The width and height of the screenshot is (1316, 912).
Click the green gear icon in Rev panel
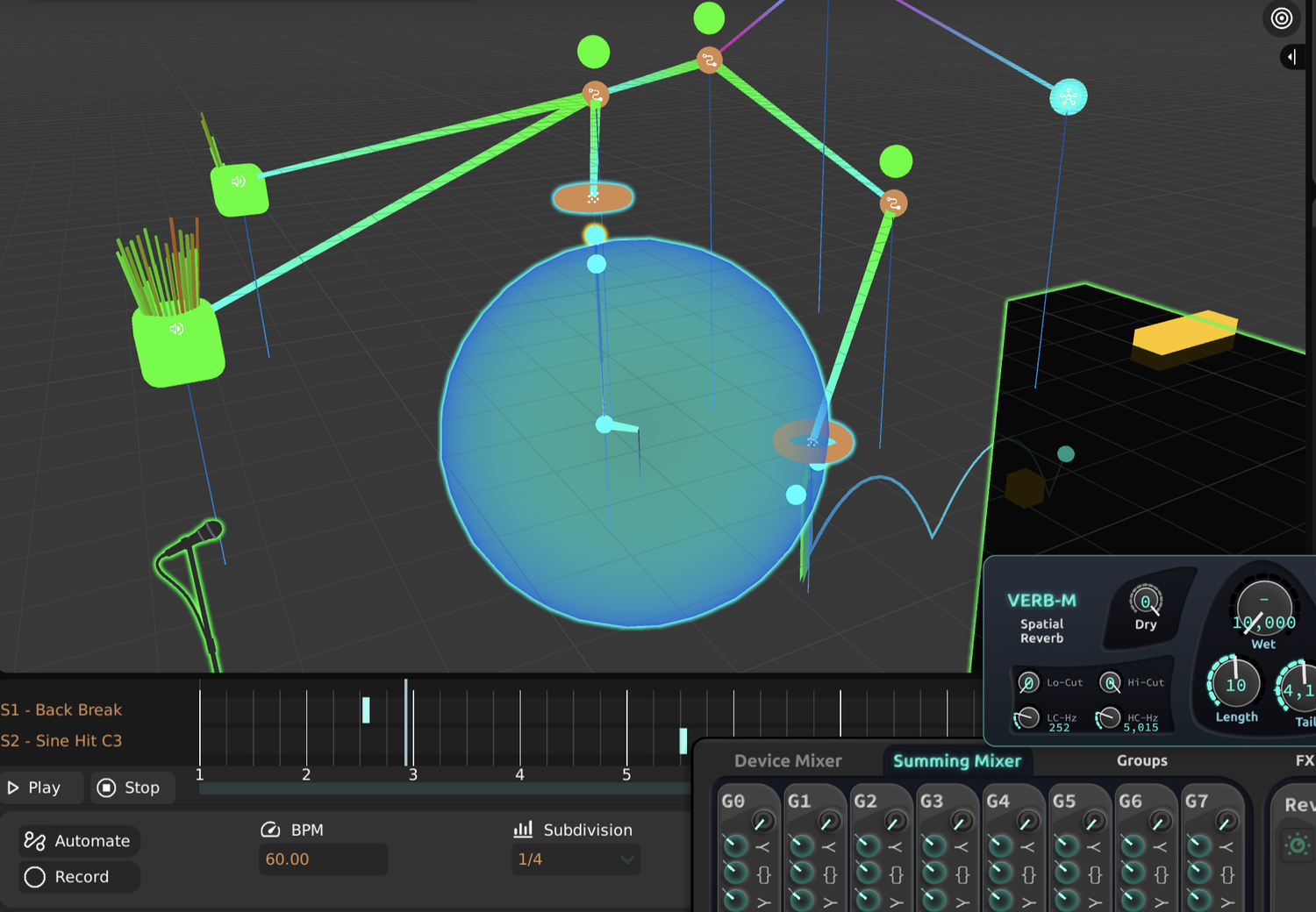point(1297,845)
